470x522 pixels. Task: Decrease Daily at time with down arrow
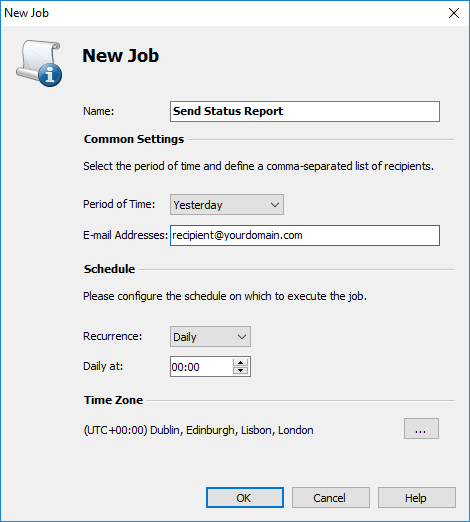[241, 371]
